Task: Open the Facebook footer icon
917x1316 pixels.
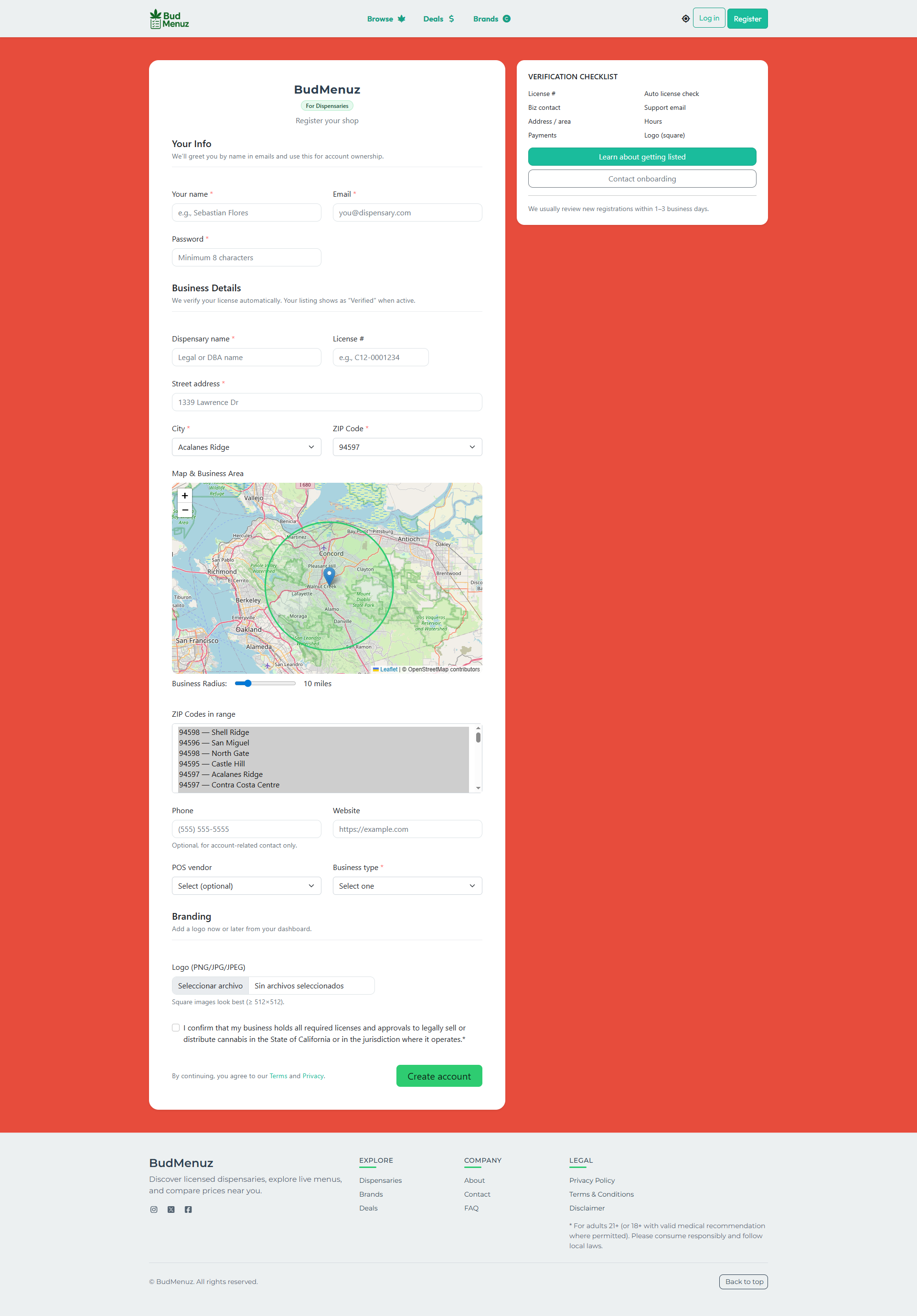Action: 188,1210
